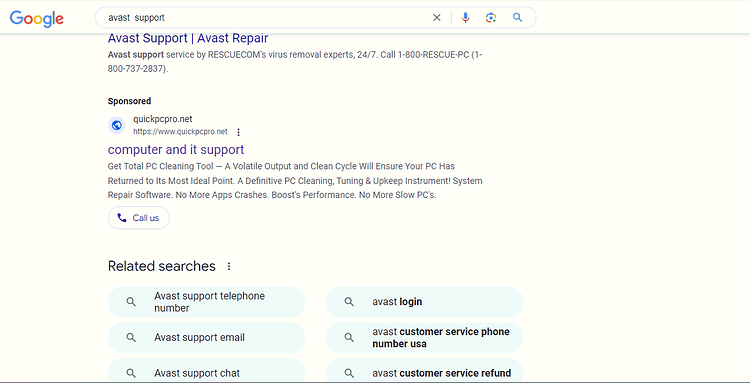
Task: Click the Get Total PC Cleaning Tool description
Action: click(295, 181)
